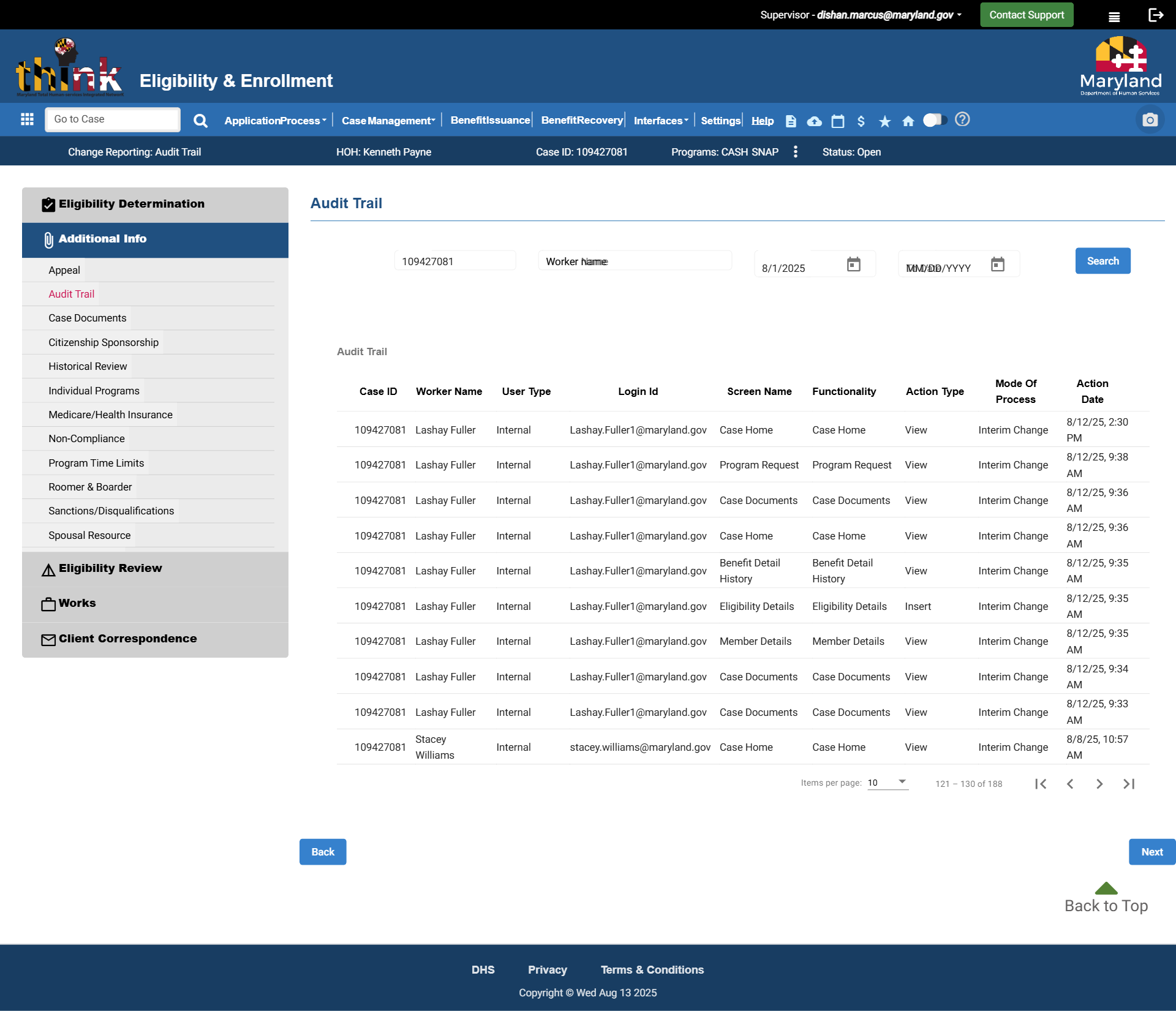Open the supervisor account dropdown
1176x1011 pixels.
click(x=861, y=15)
